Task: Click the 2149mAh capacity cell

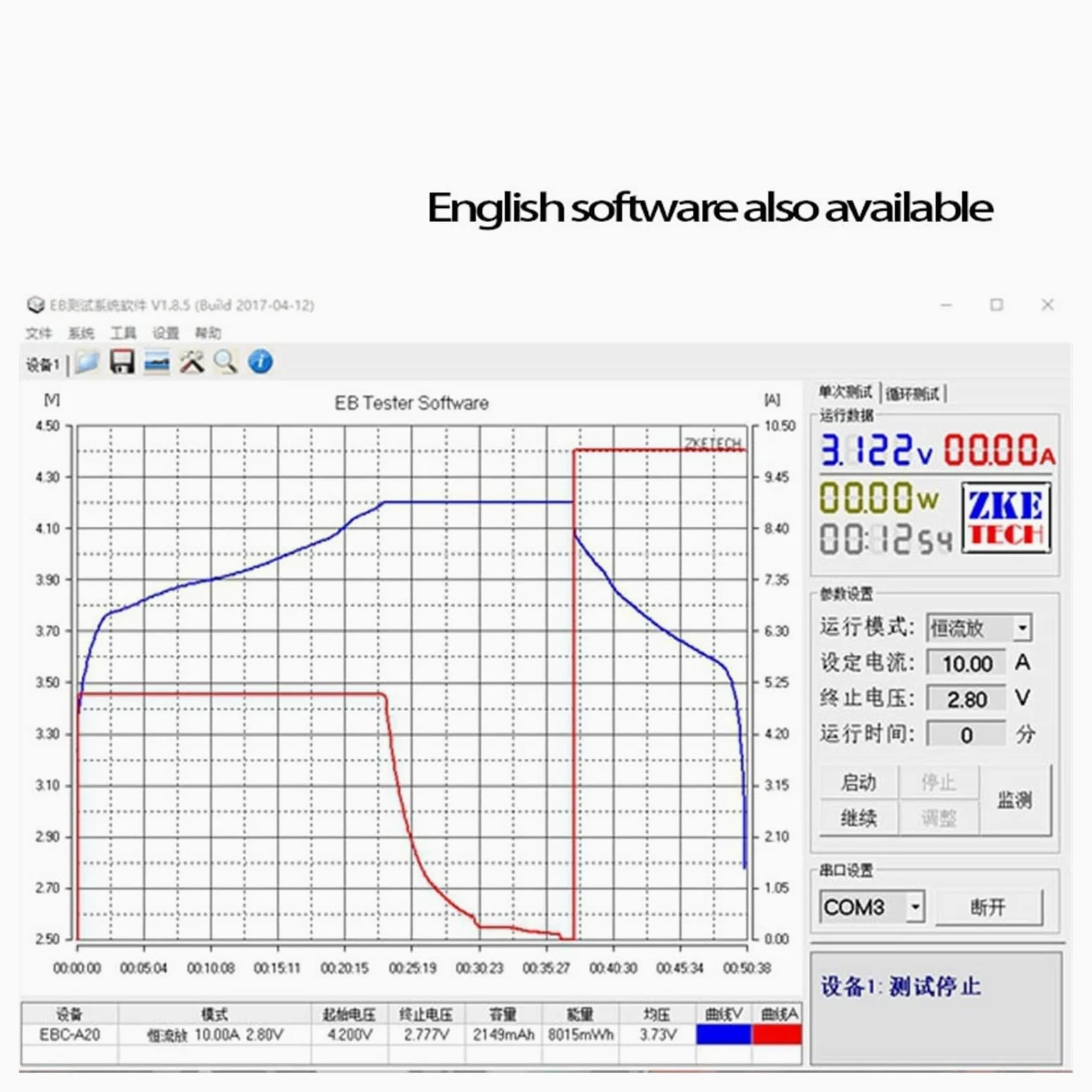Action: [x=503, y=1035]
